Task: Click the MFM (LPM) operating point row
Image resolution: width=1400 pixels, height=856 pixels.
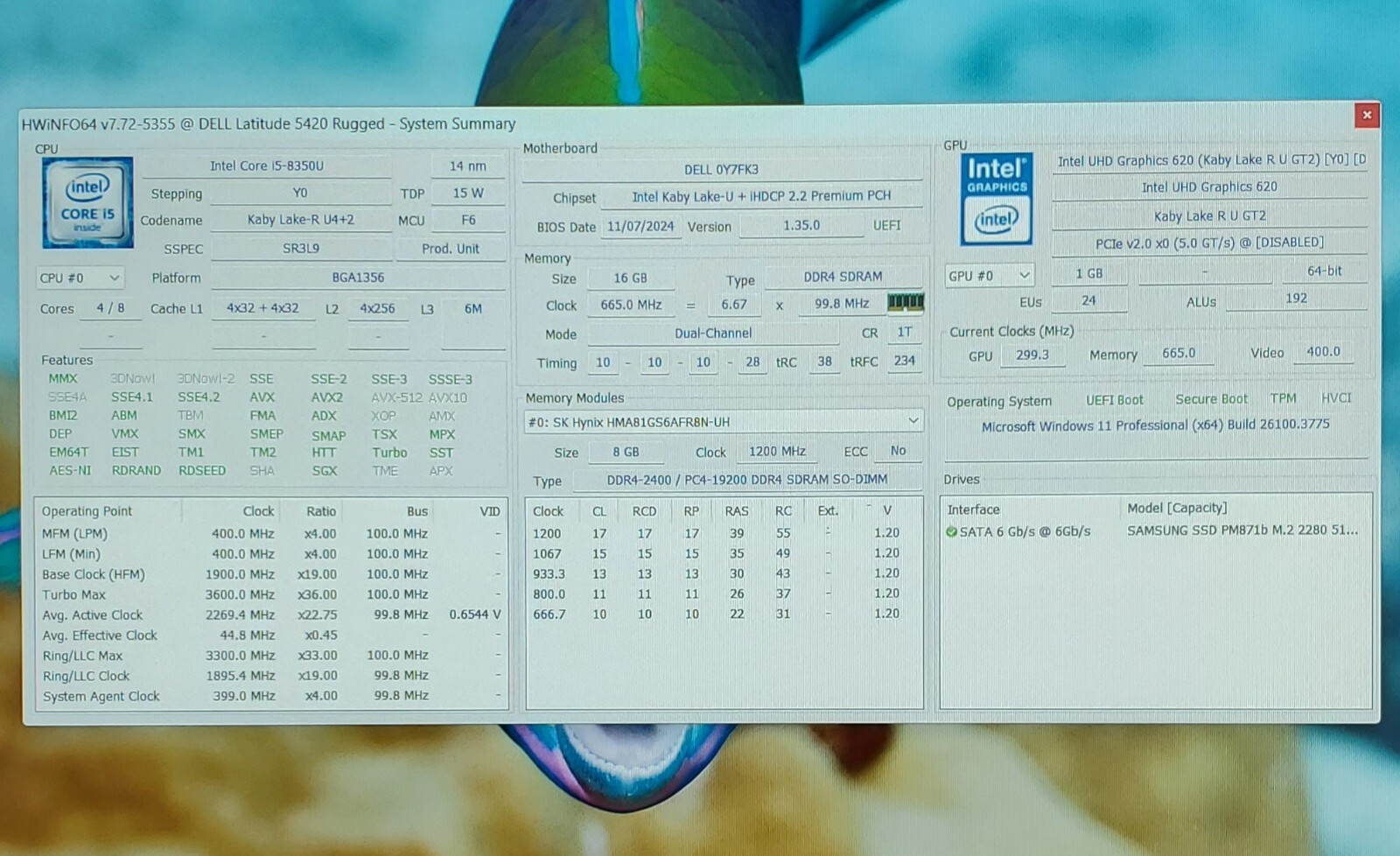Action: coord(271,533)
